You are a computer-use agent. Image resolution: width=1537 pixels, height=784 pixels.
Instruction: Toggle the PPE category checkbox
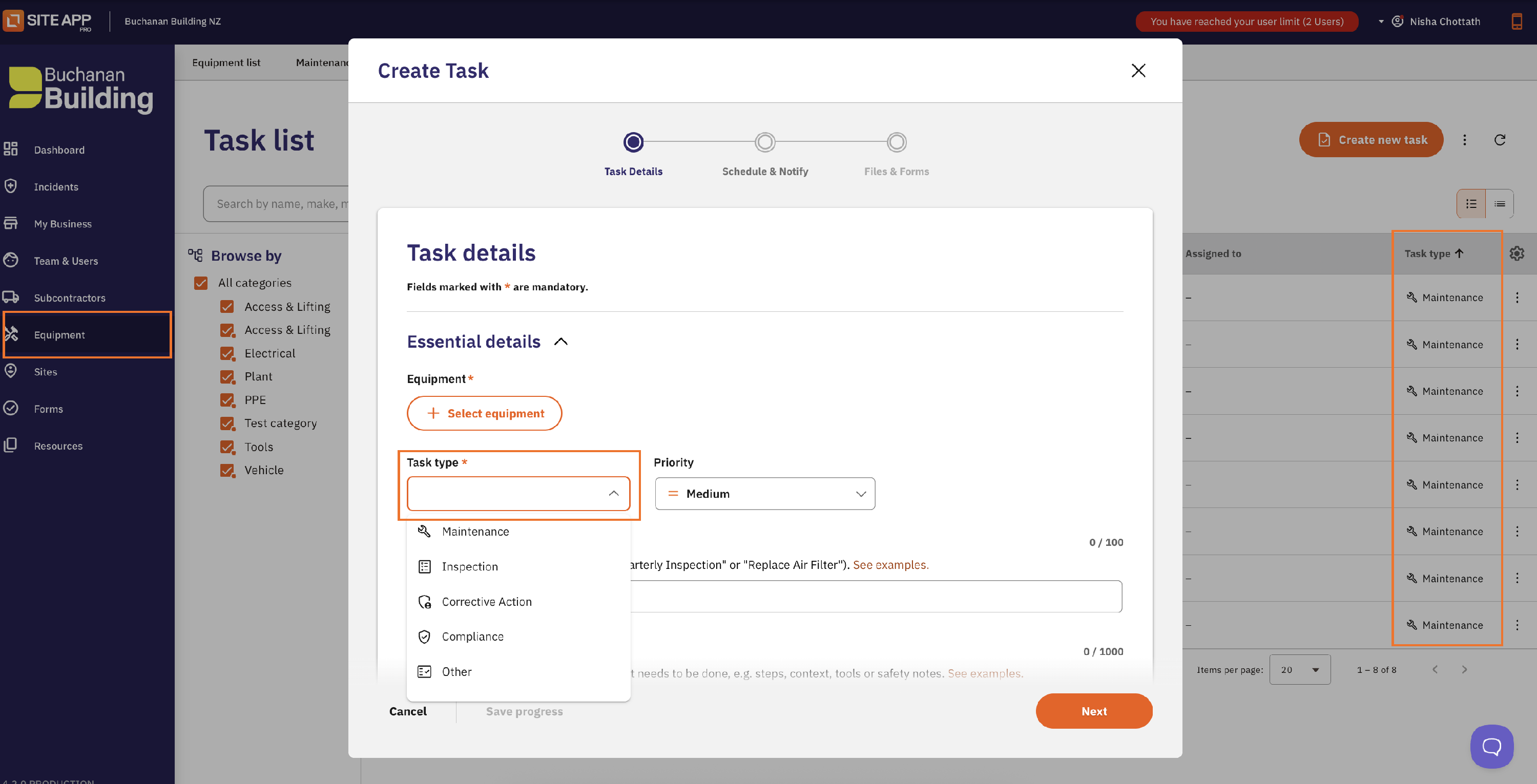pyautogui.click(x=227, y=399)
